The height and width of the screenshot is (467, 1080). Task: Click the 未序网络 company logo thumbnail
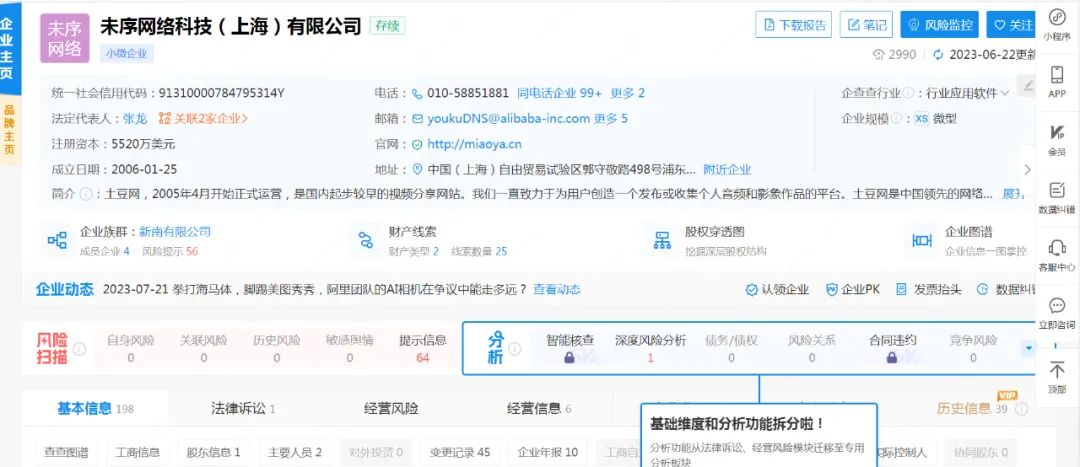pos(65,38)
